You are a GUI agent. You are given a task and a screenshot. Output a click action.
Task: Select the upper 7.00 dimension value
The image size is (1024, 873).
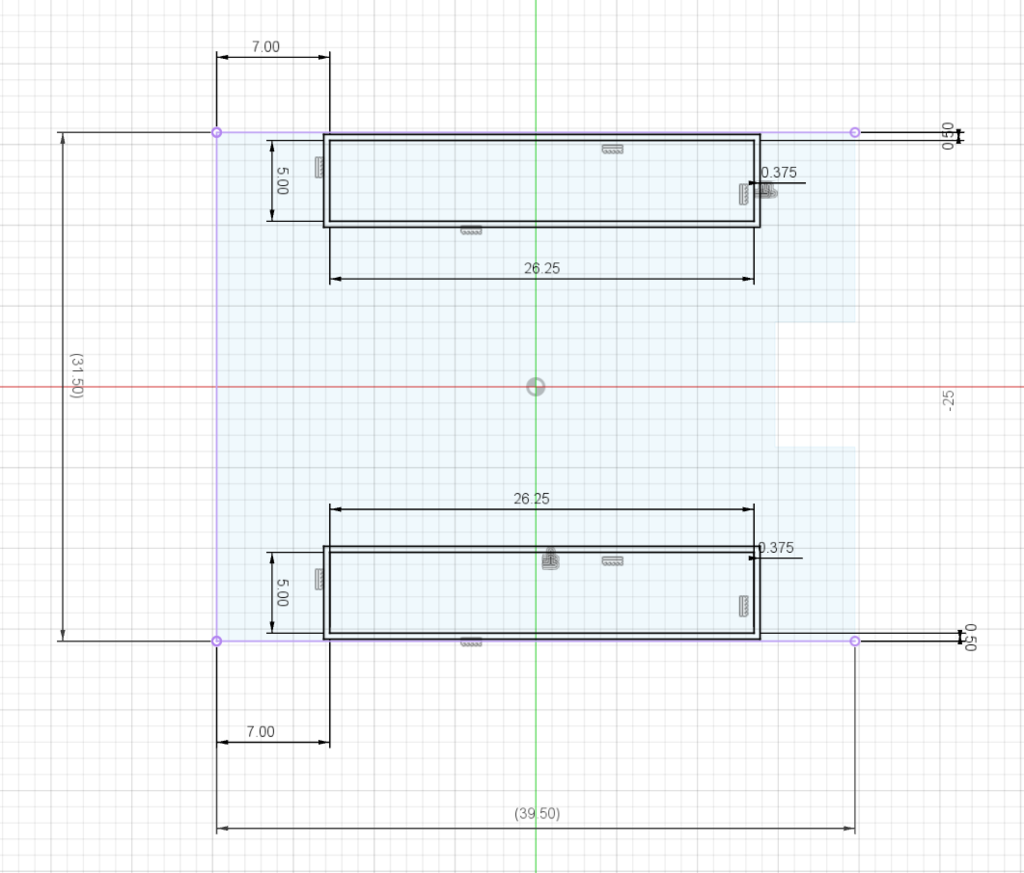pos(266,47)
